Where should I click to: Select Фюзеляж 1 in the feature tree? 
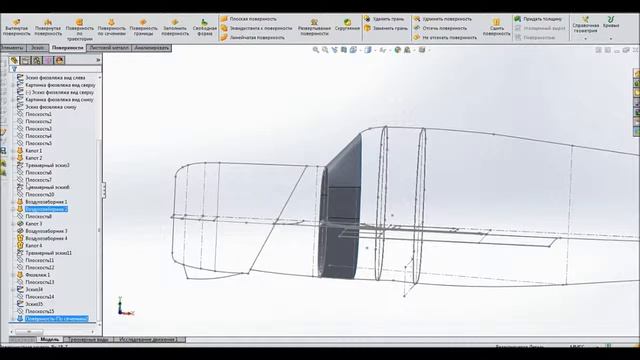tap(38, 275)
